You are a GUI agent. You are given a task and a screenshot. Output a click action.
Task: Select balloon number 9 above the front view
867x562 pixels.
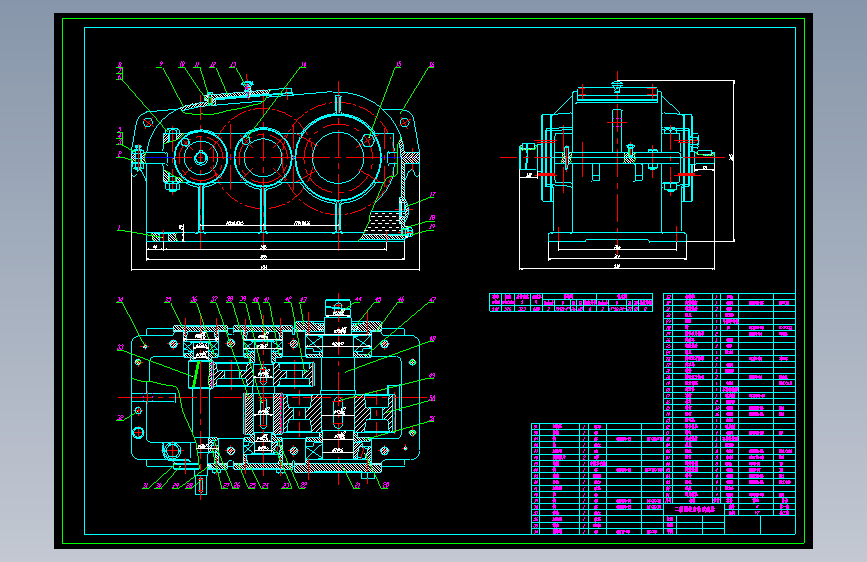tap(161, 64)
